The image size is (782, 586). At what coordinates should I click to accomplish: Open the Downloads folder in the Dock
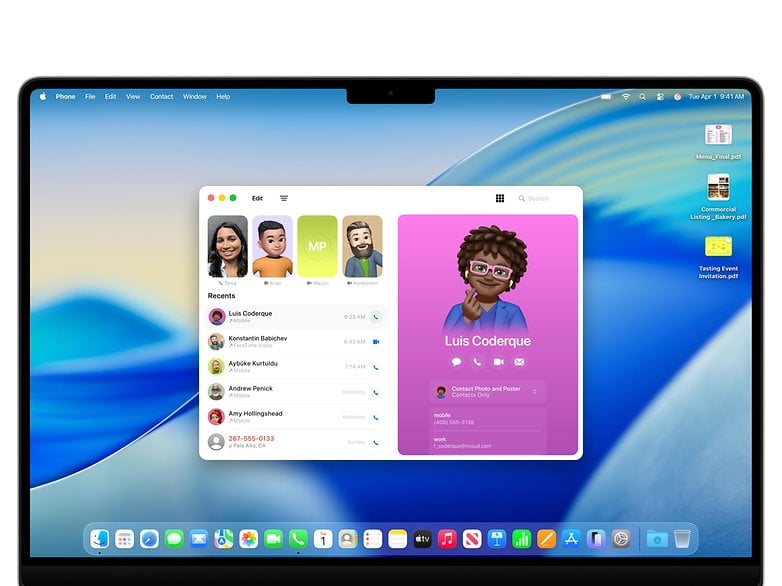coord(657,539)
